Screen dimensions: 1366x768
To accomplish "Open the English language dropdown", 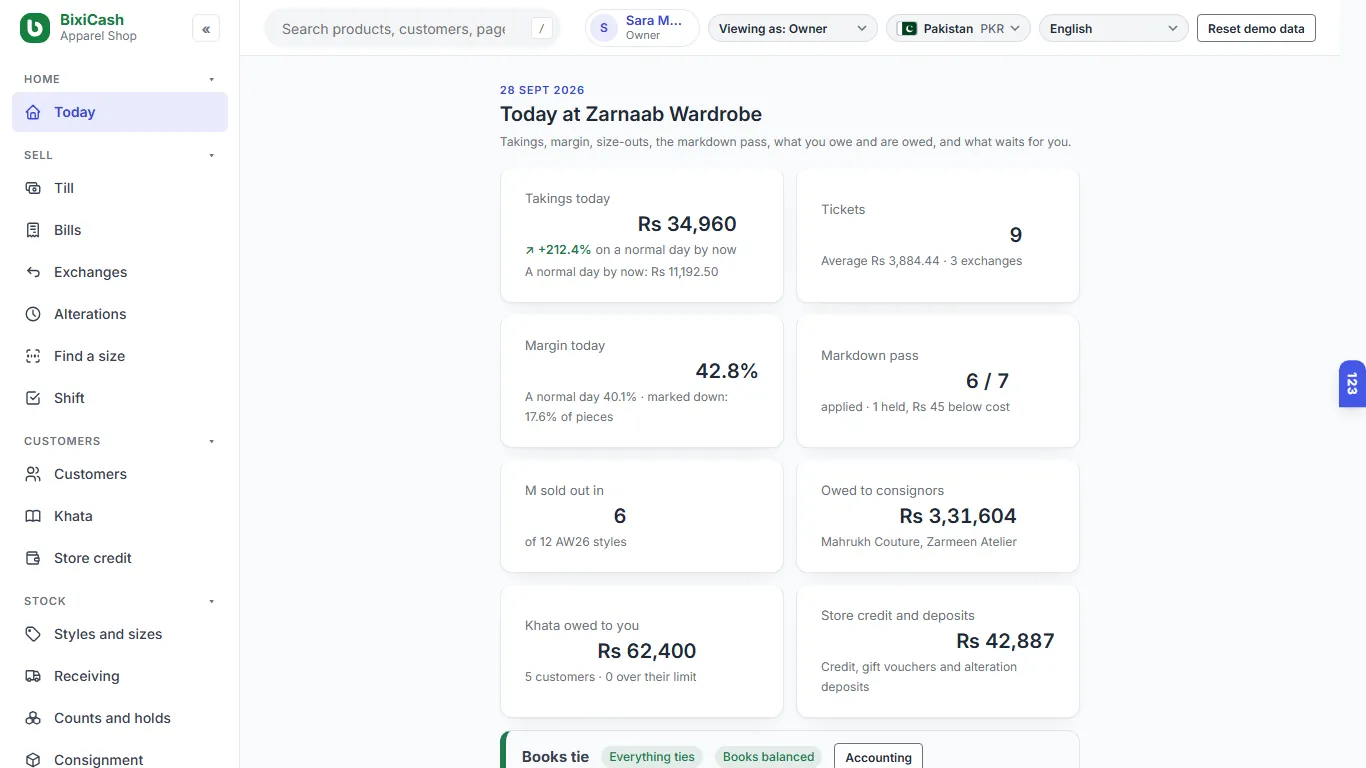I will tap(1114, 29).
